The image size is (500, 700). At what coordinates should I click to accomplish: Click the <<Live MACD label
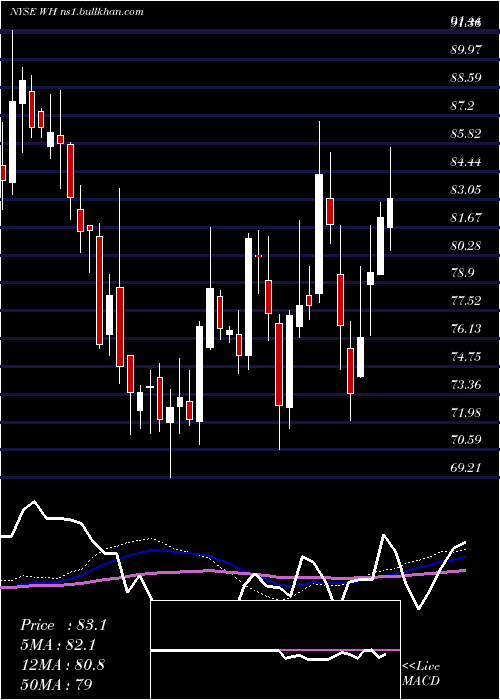coord(421,673)
